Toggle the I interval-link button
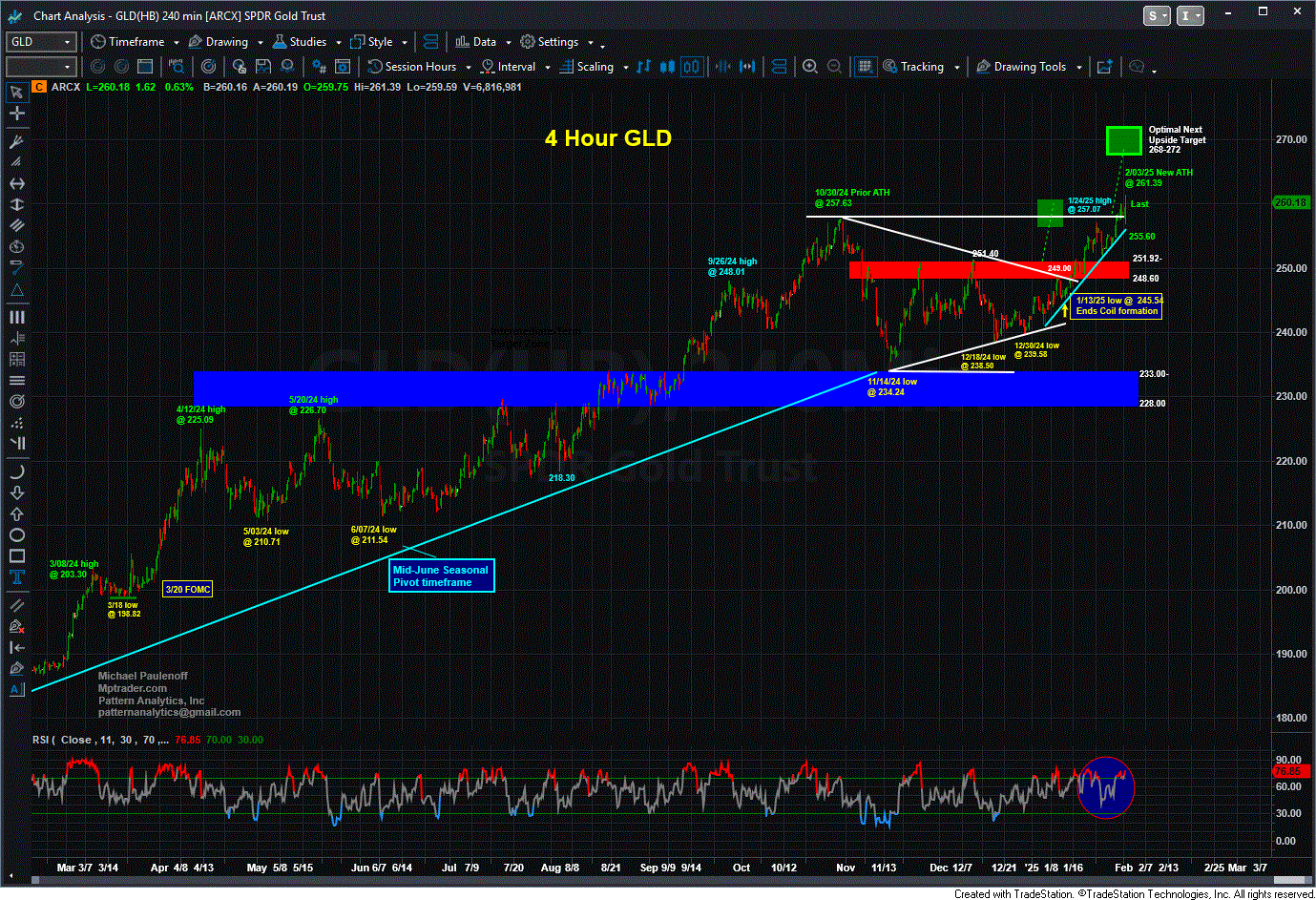Viewport: 1316px width, 900px height. coord(1189,15)
